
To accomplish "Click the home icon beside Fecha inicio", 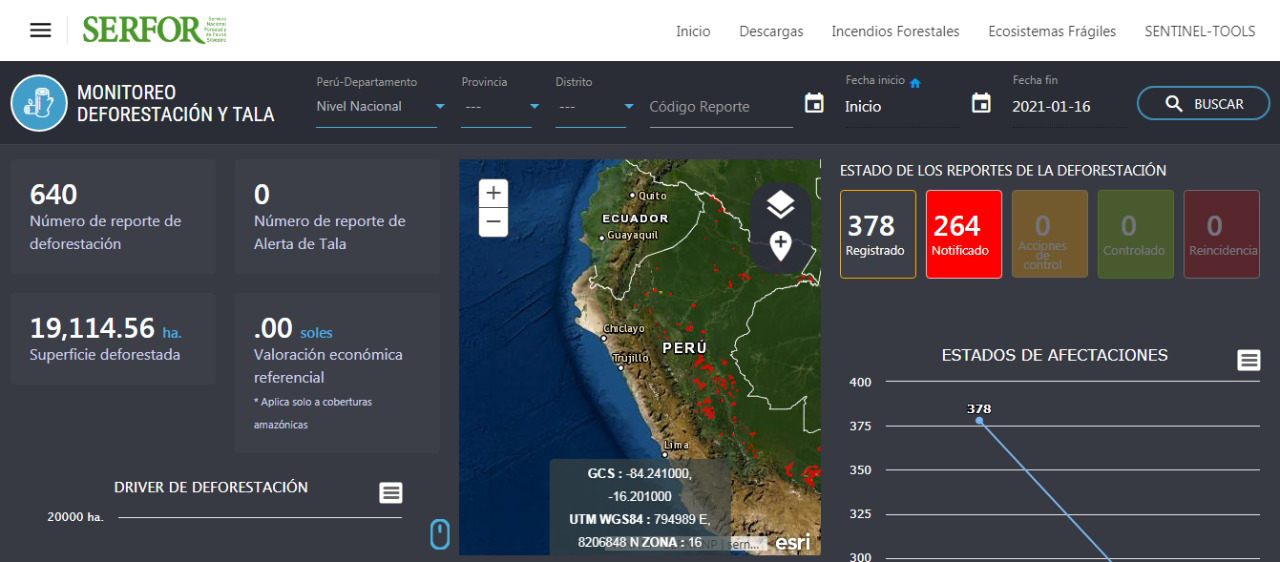I will point(915,82).
